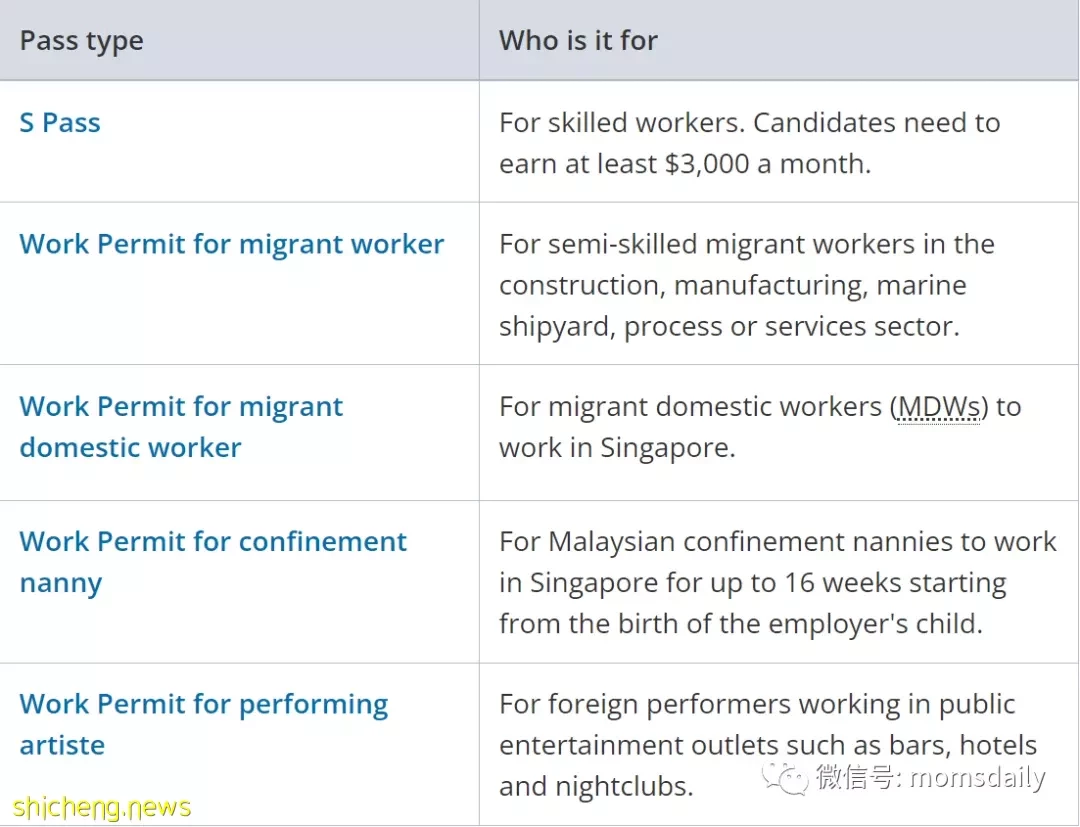Click the shicheng.news watermark text
This screenshot has height=827, width=1080.
coord(102,807)
